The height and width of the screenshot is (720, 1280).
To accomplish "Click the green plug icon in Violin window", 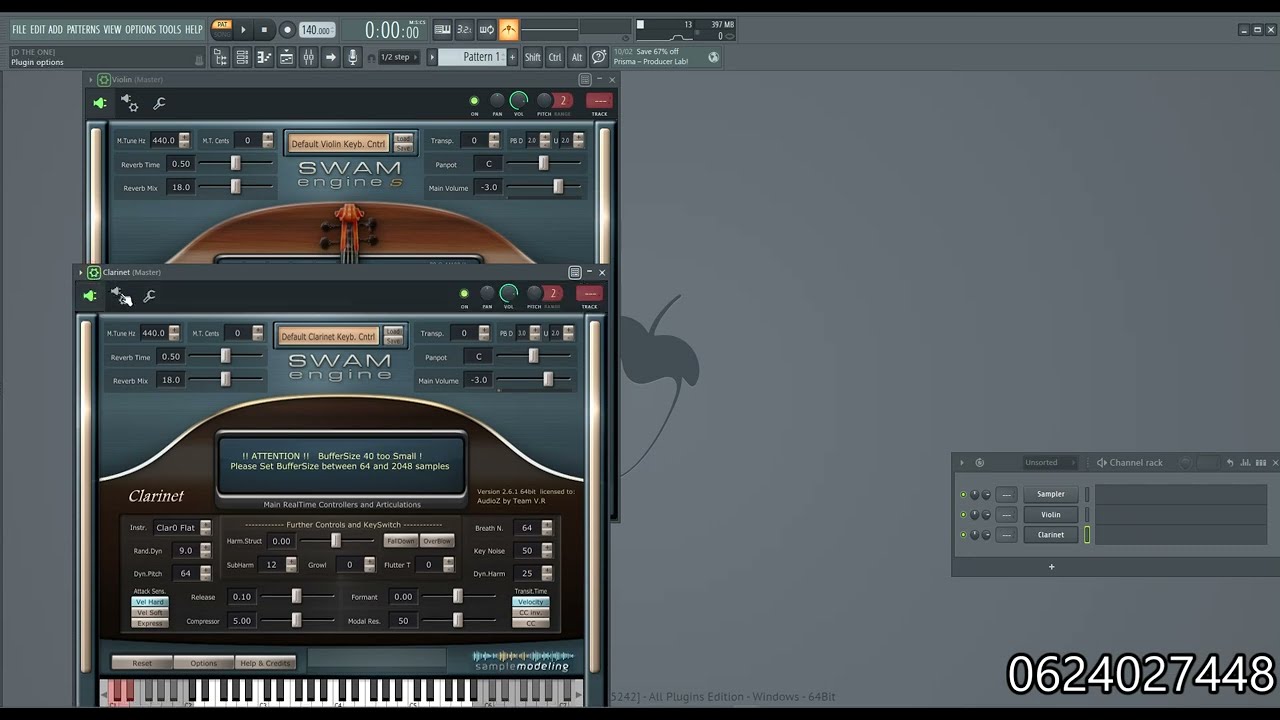I will tap(100, 103).
